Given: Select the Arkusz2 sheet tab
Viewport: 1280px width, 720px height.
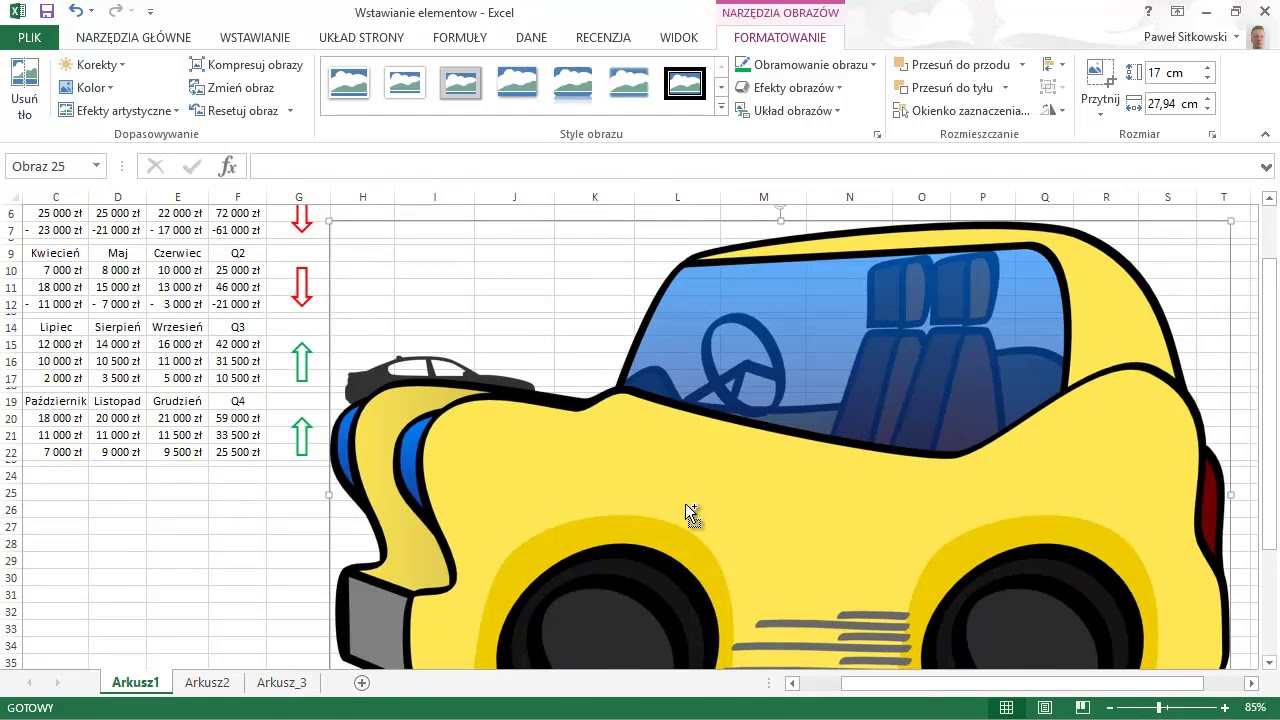Looking at the screenshot, I should point(207,682).
